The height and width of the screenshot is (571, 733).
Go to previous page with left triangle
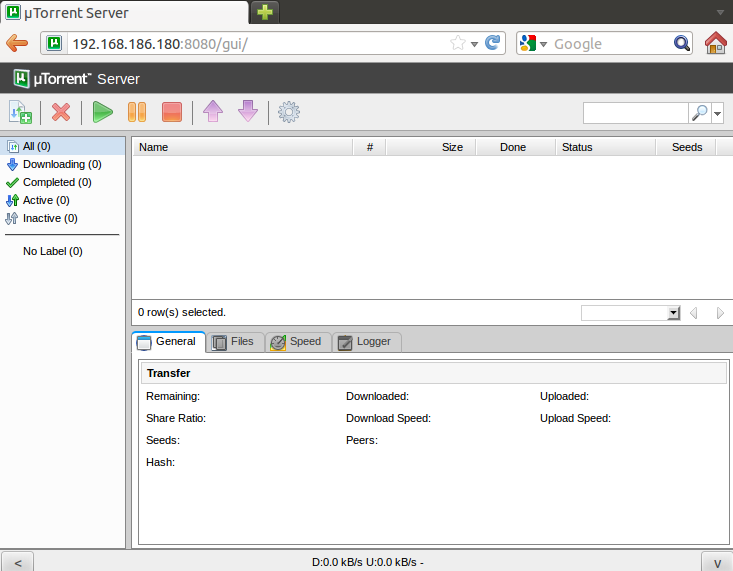coord(694,313)
